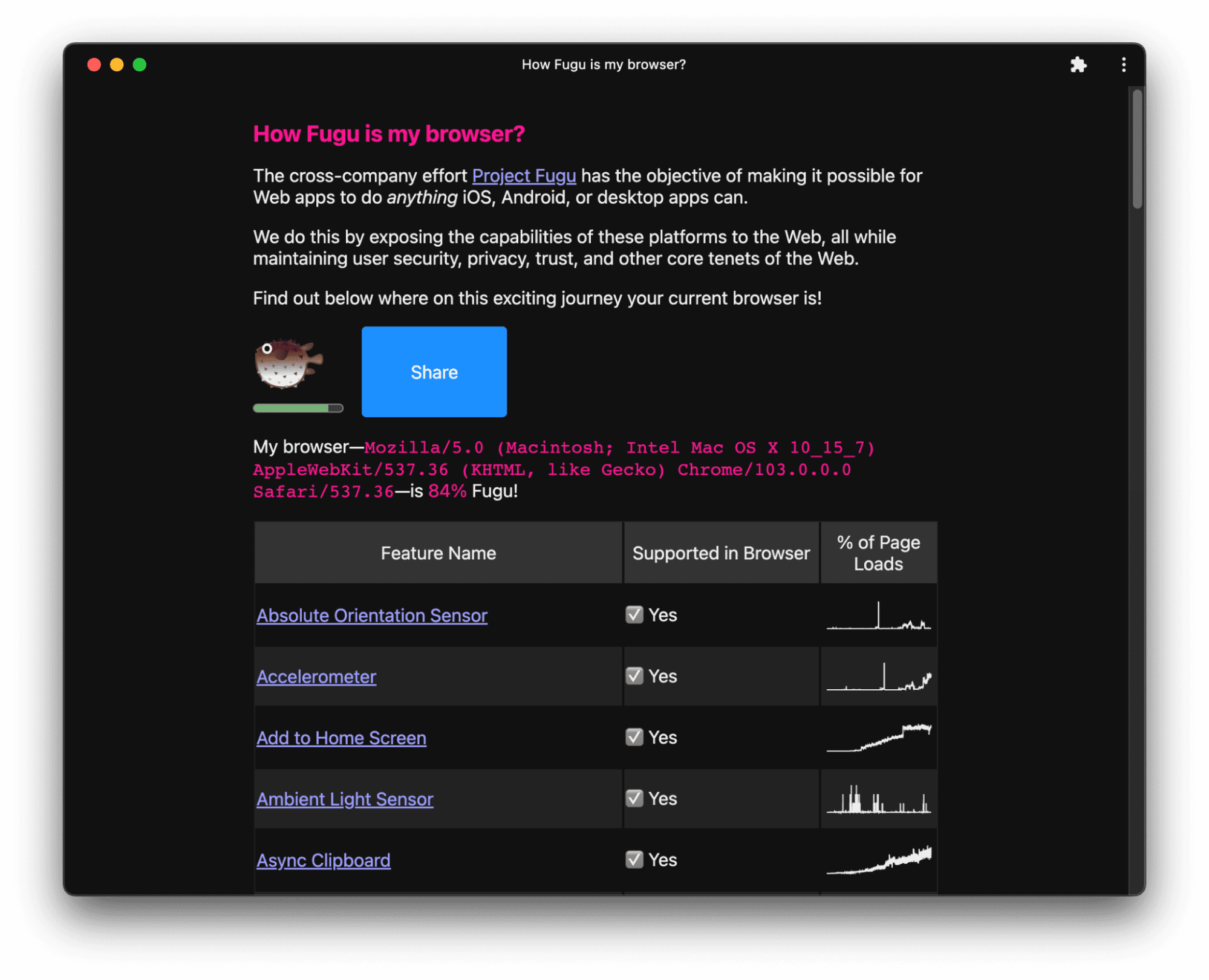1209x980 pixels.
Task: Open the Project Fugu link
Action: pyautogui.click(x=523, y=174)
